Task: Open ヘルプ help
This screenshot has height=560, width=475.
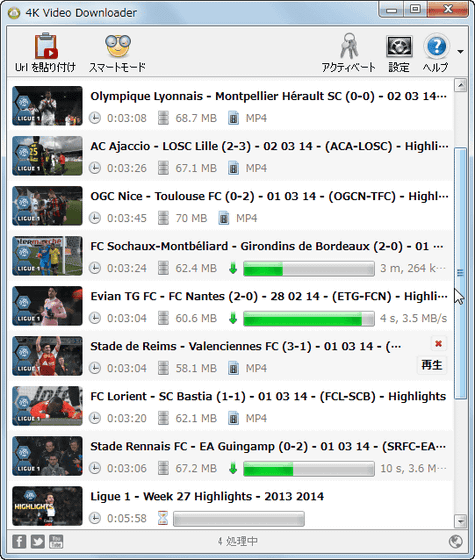Action: (x=436, y=52)
